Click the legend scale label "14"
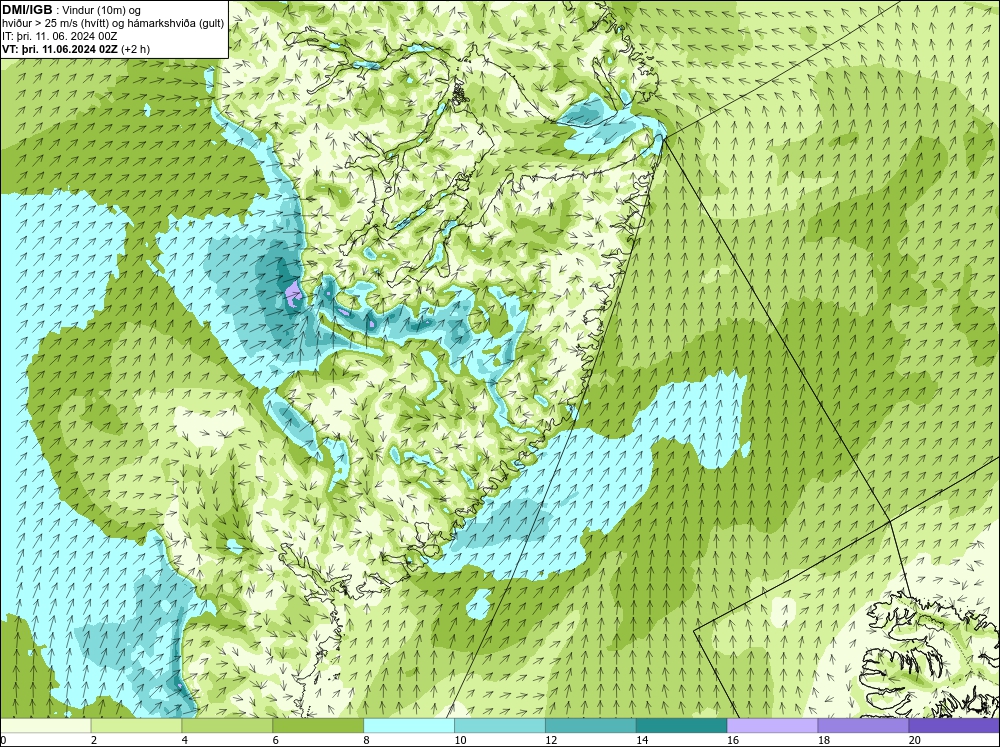Image resolution: width=1000 pixels, height=747 pixels. click(x=642, y=740)
